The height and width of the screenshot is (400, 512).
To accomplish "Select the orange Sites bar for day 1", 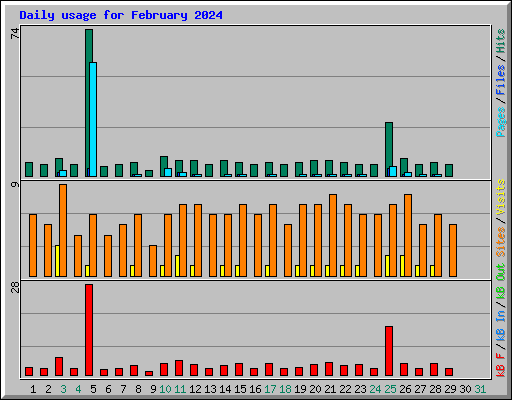I will pos(33,245).
